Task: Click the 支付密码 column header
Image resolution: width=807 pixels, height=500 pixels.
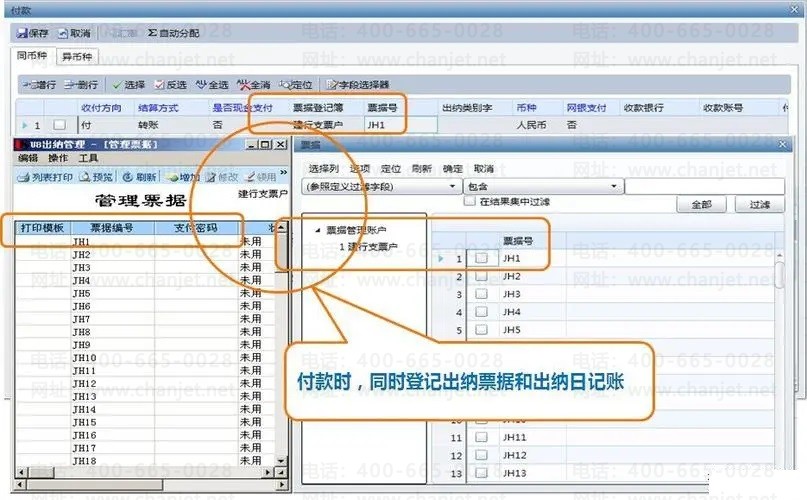Action: tap(196, 228)
